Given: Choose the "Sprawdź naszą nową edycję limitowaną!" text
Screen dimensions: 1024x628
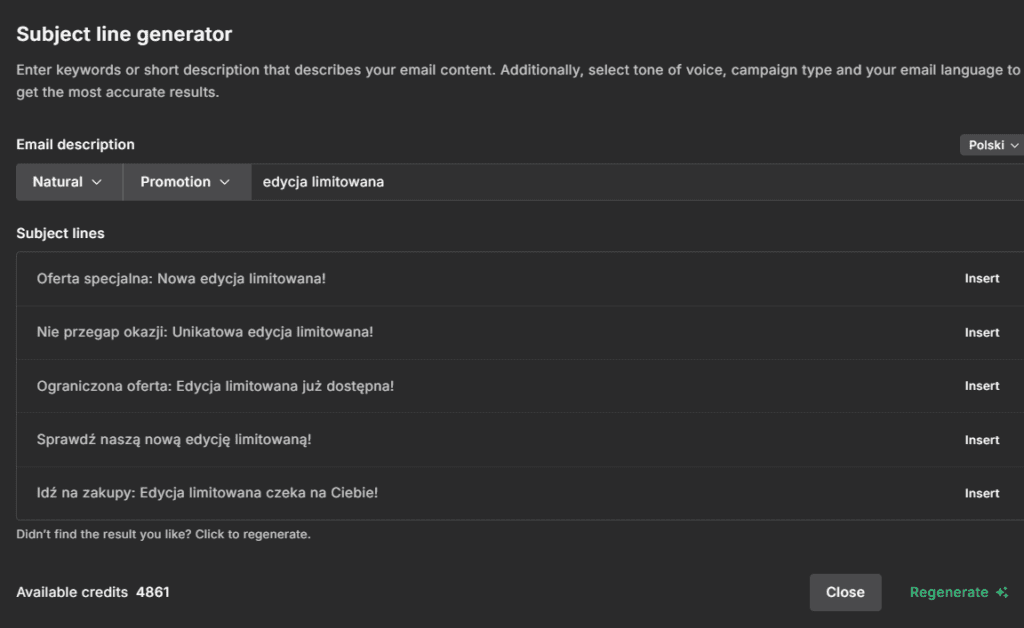Looking at the screenshot, I should click(174, 440).
